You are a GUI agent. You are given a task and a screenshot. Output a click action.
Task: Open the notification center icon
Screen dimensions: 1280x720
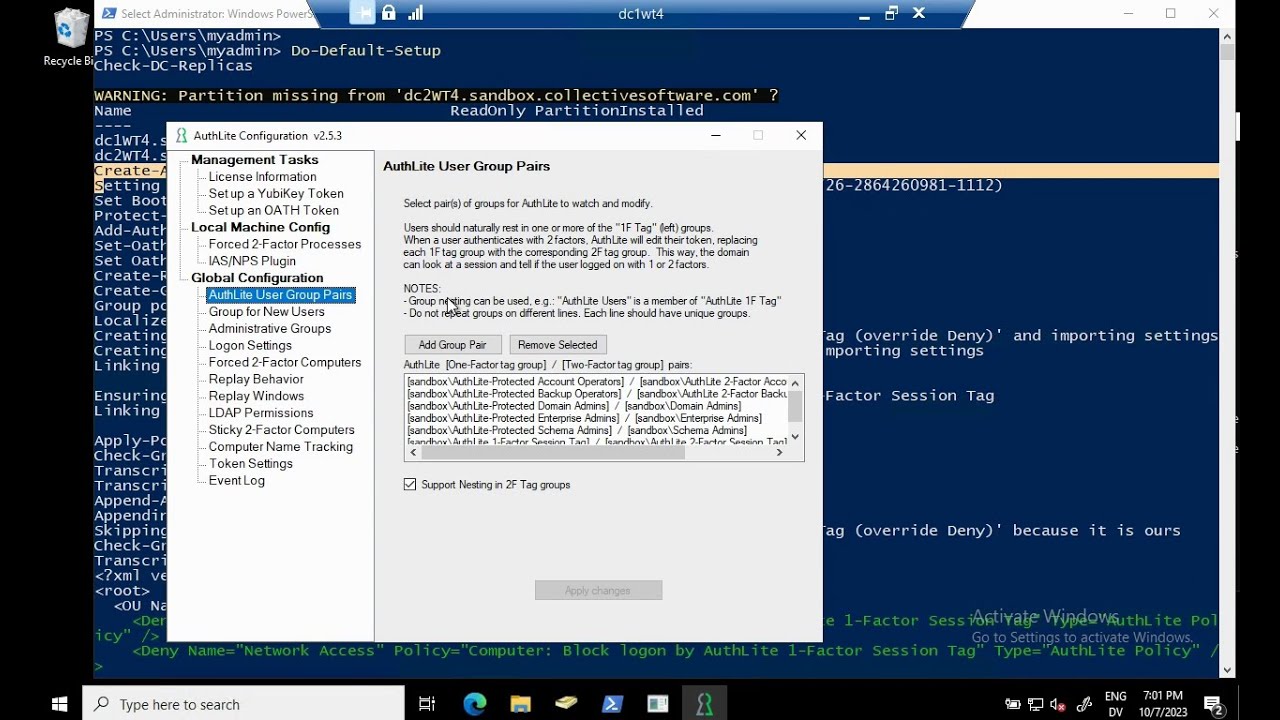point(1212,704)
